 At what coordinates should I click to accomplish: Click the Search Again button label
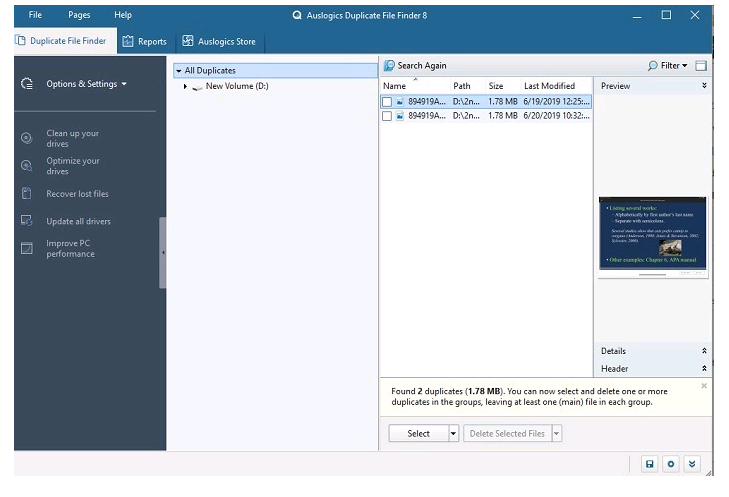pos(422,66)
